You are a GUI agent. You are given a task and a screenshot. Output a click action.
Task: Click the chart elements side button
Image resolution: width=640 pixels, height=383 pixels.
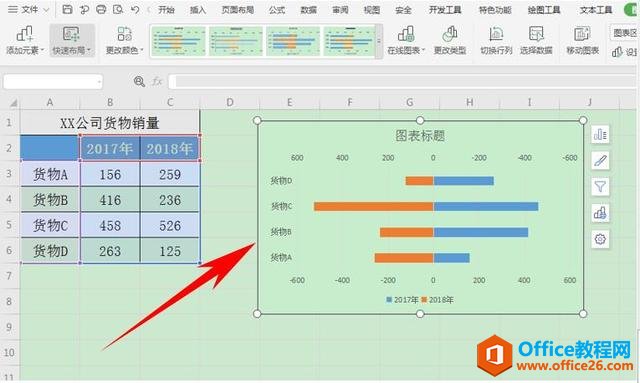[x=600, y=134]
